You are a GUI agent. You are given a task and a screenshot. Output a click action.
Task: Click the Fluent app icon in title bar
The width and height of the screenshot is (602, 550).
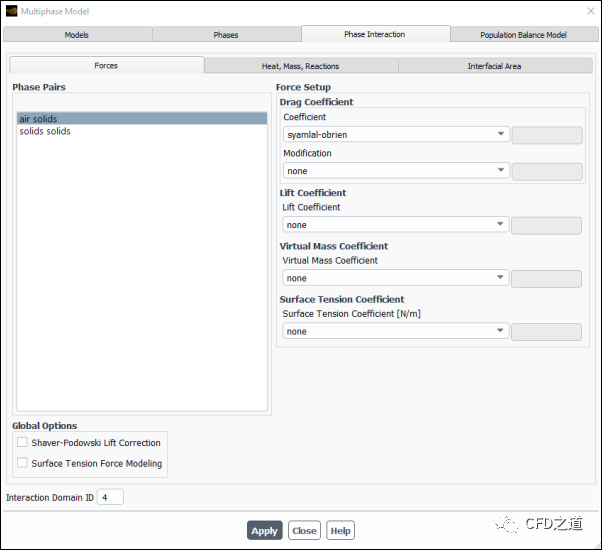(x=12, y=11)
